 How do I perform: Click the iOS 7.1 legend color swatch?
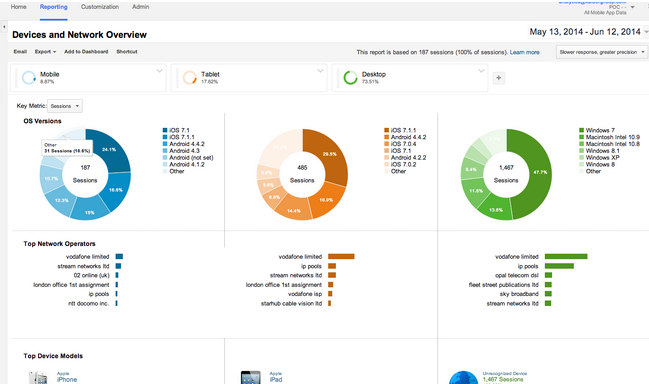(165, 130)
